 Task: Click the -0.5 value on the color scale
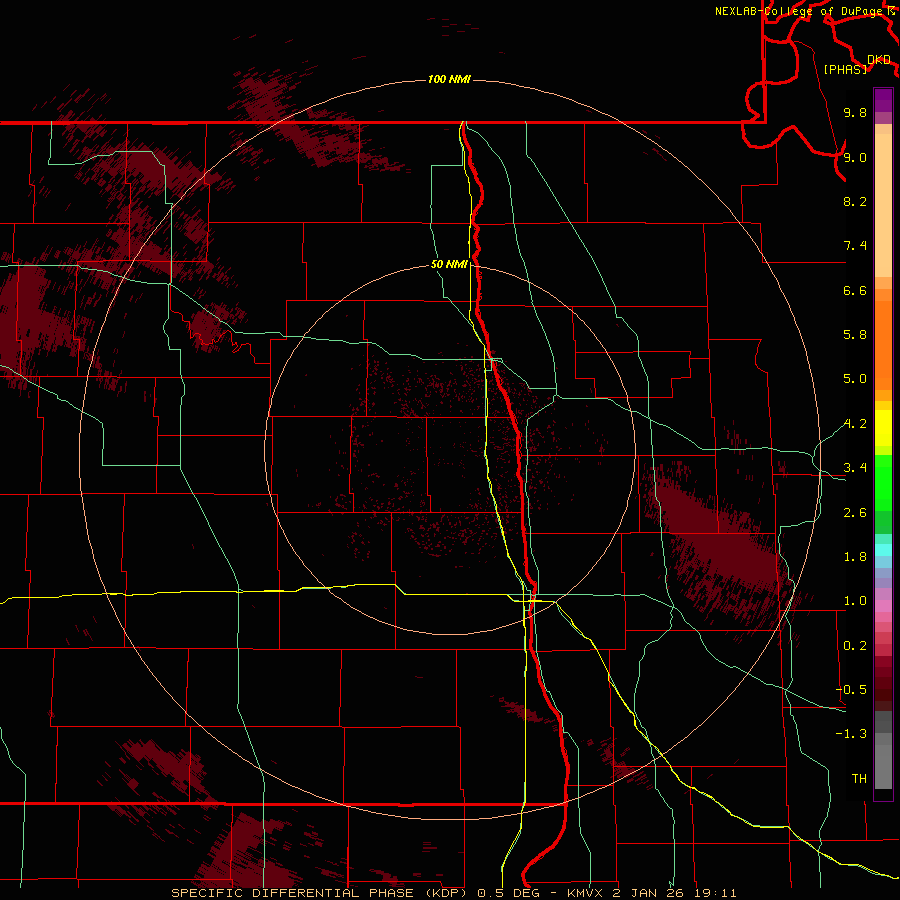[852, 690]
